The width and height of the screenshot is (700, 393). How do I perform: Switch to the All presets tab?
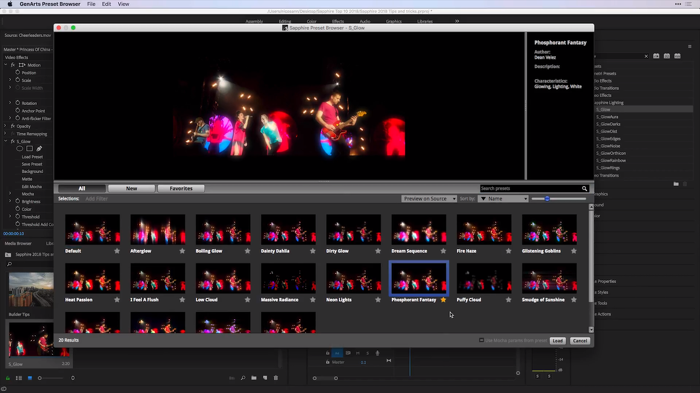point(82,188)
